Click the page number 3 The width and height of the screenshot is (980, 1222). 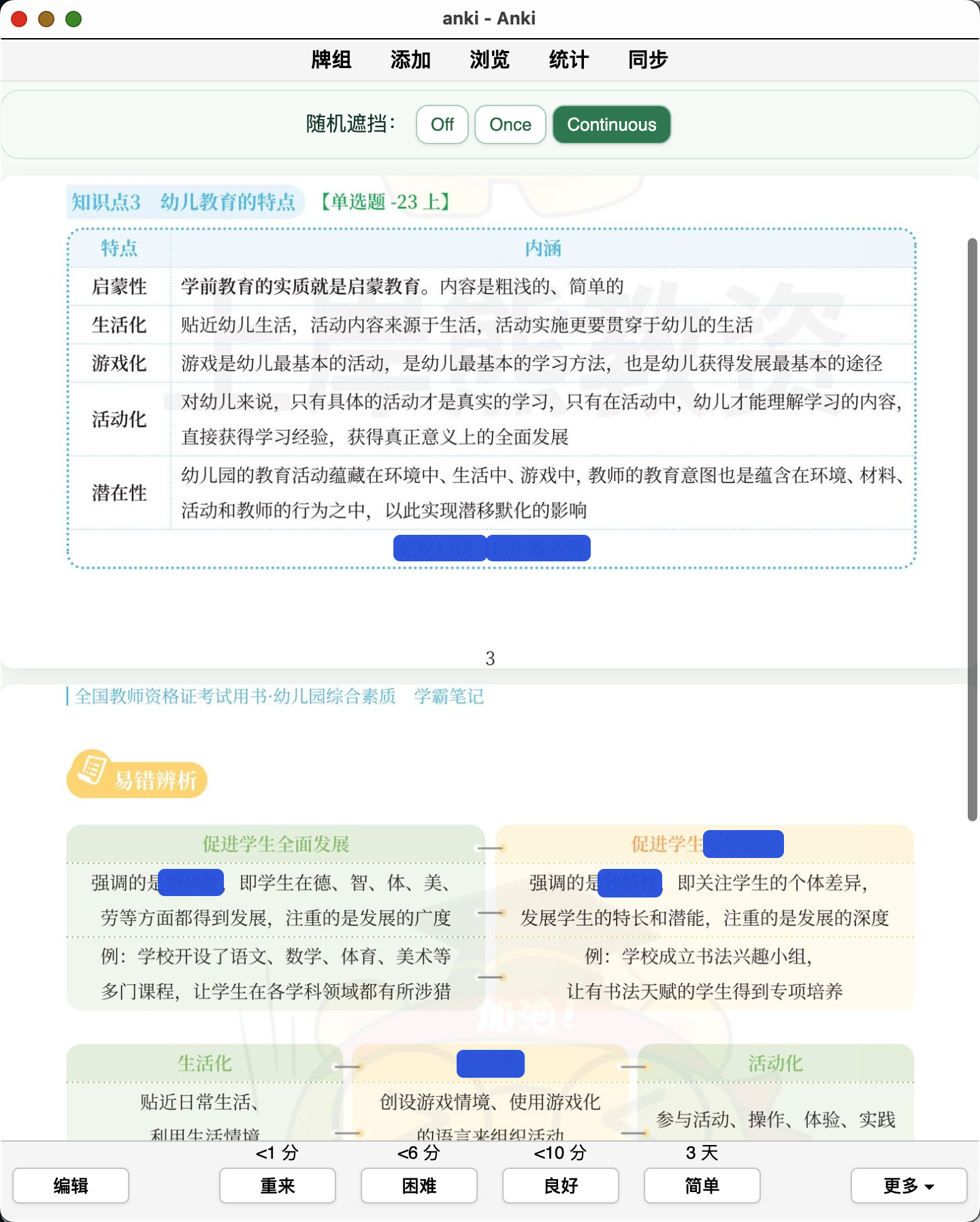pos(490,658)
